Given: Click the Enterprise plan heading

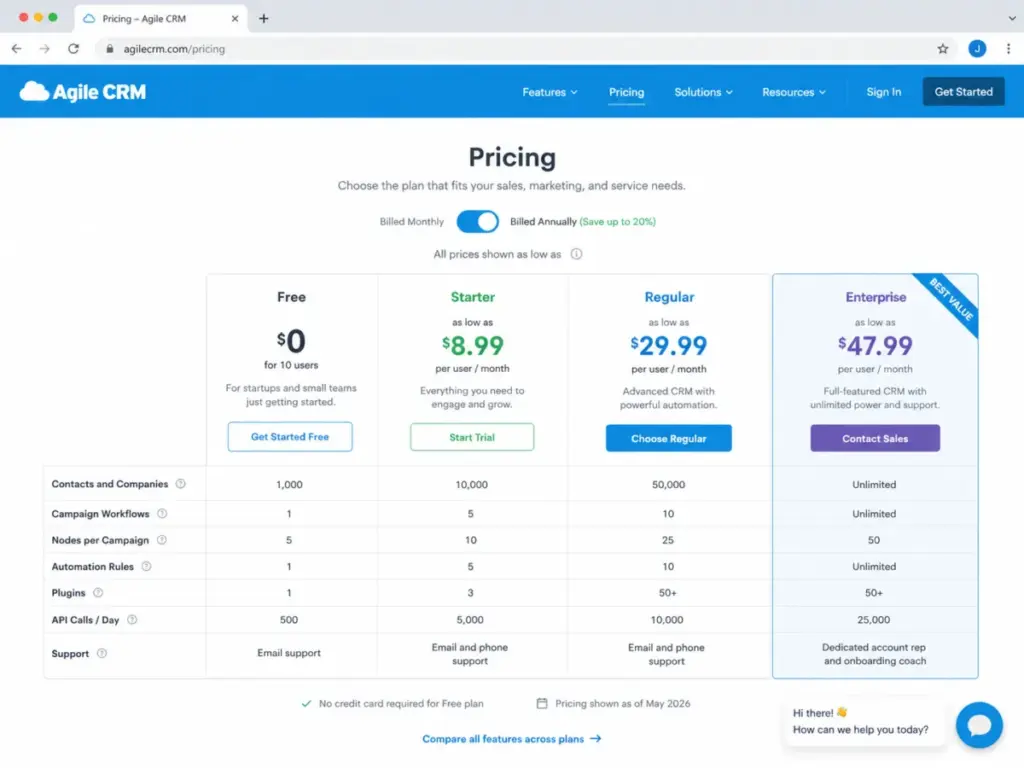Looking at the screenshot, I should point(875,297).
